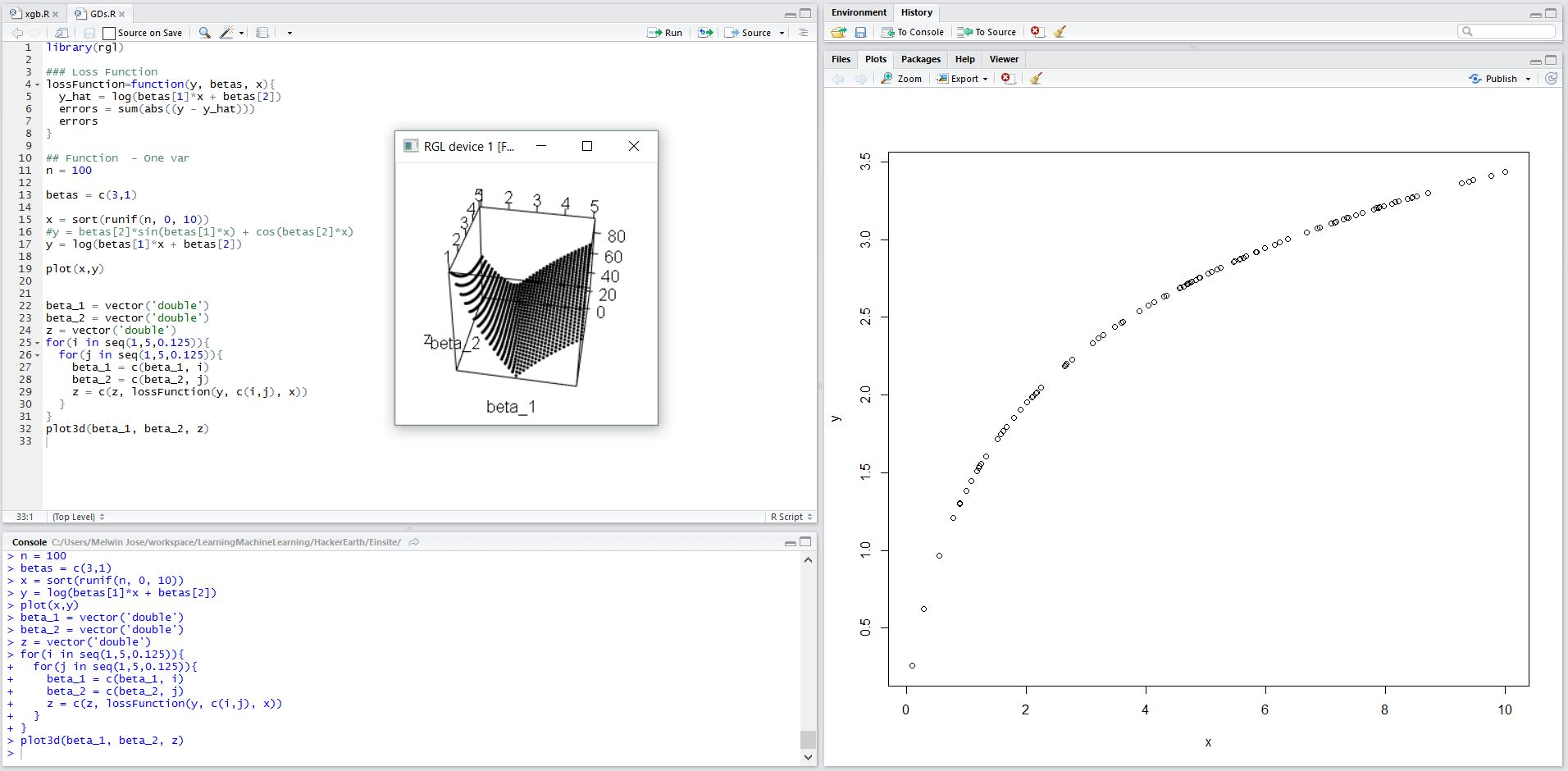Show the document outline
Screen dimensions: 1568x771
803,33
